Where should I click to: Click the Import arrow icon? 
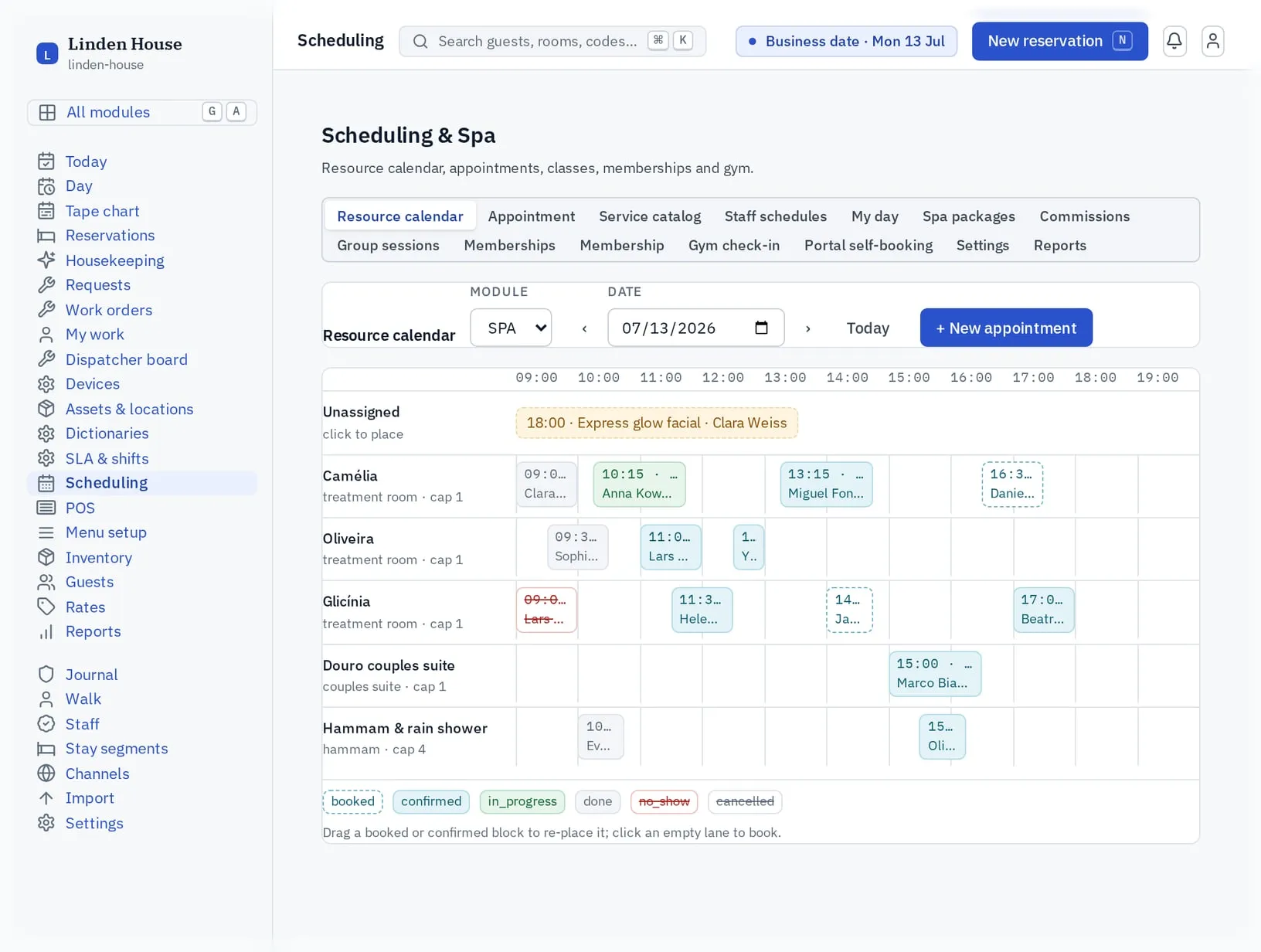click(x=46, y=798)
